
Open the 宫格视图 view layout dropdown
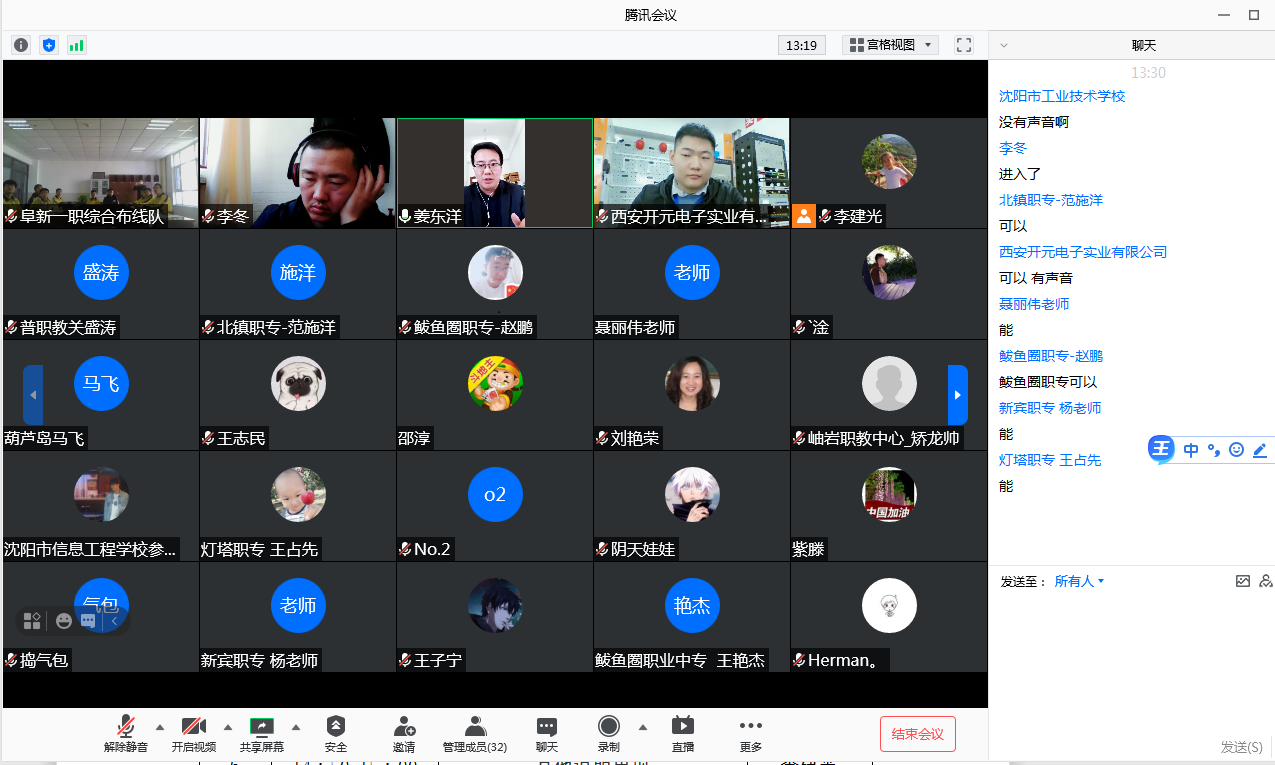pyautogui.click(x=890, y=45)
